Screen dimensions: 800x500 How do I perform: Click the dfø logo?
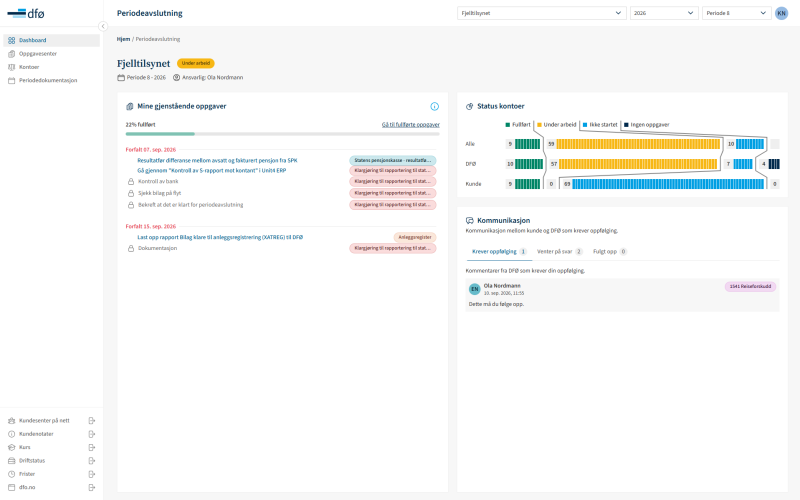[26, 13]
